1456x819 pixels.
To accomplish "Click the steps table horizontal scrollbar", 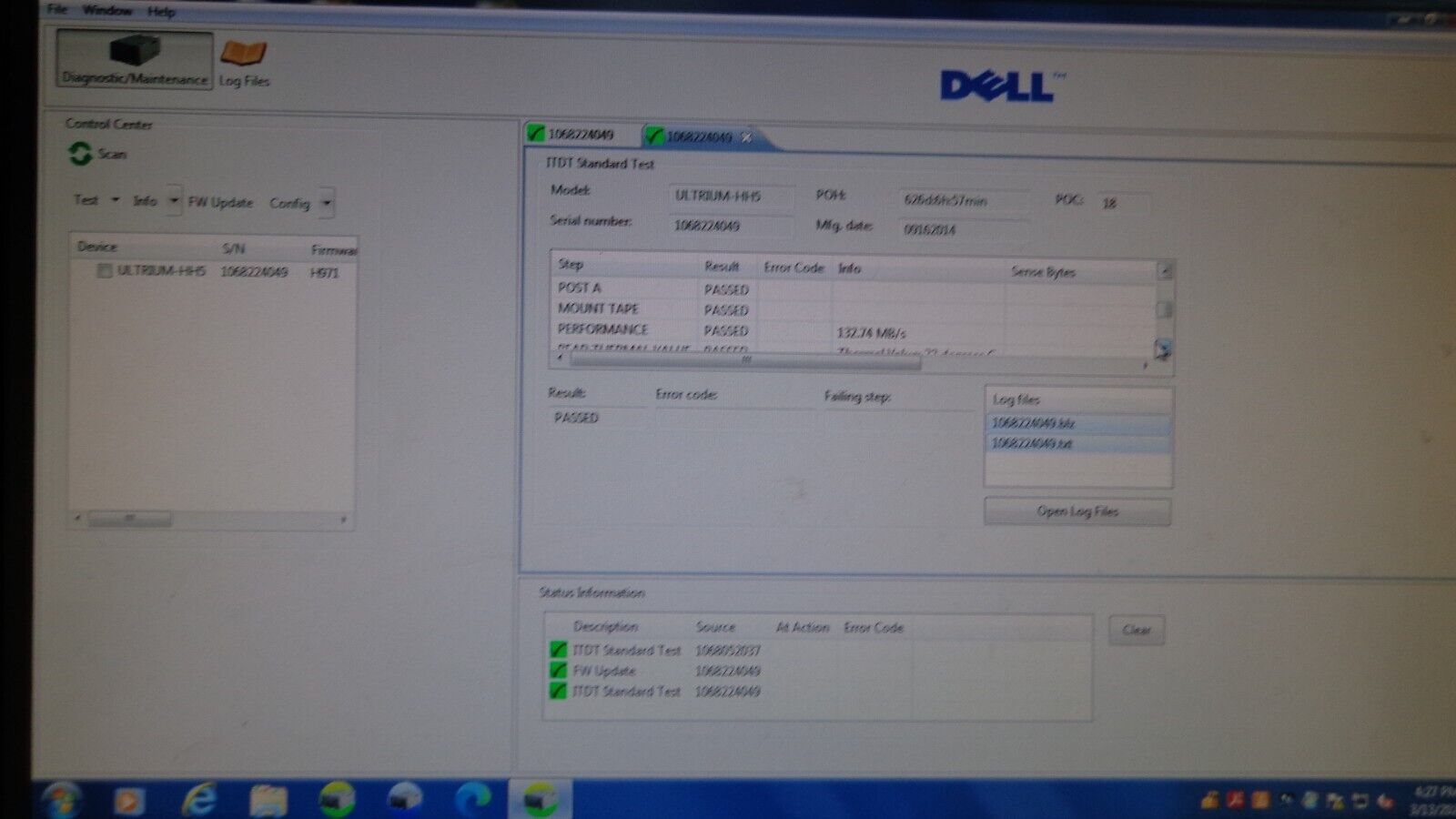I will pos(746,360).
